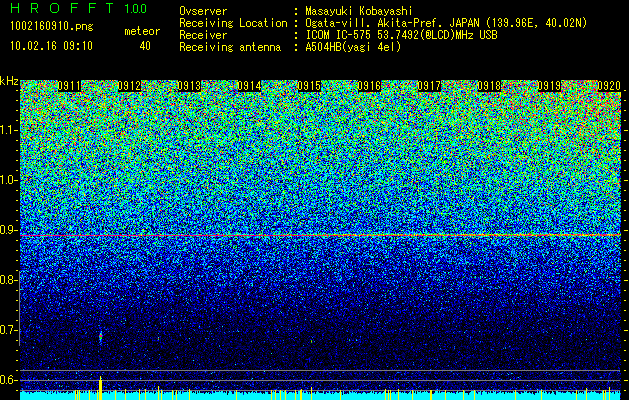The height and width of the screenshot is (400, 629).
Task: Click the 0911 time marker
Action: click(x=69, y=86)
